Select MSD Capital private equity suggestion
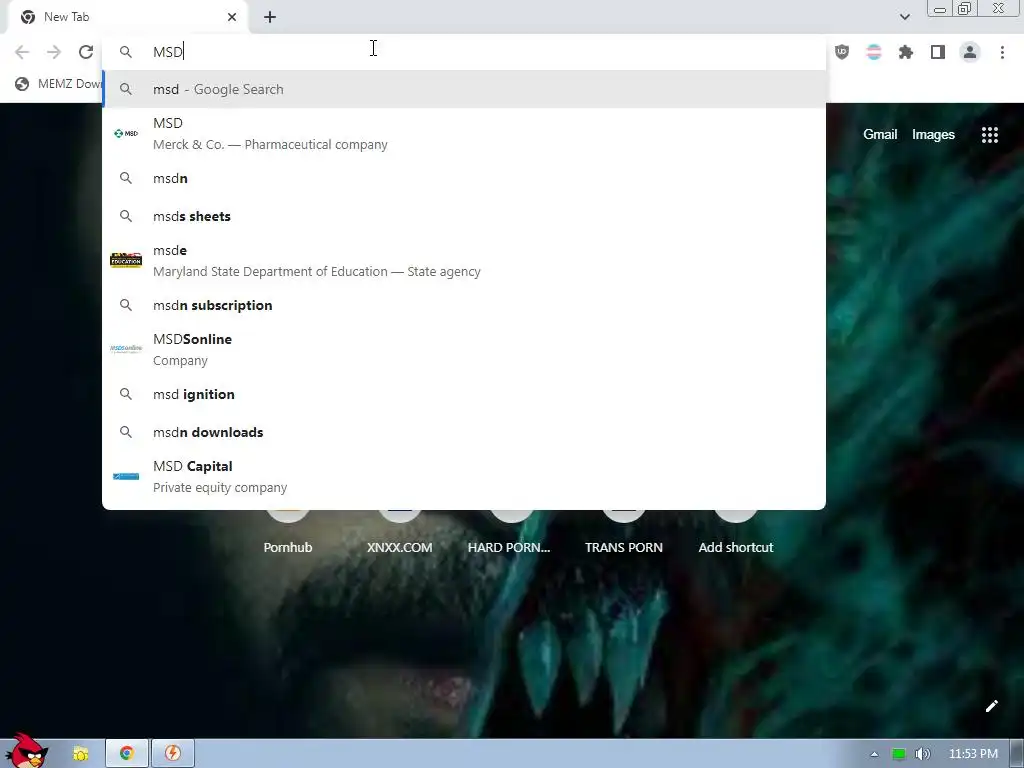This screenshot has height=768, width=1024. pos(464,476)
